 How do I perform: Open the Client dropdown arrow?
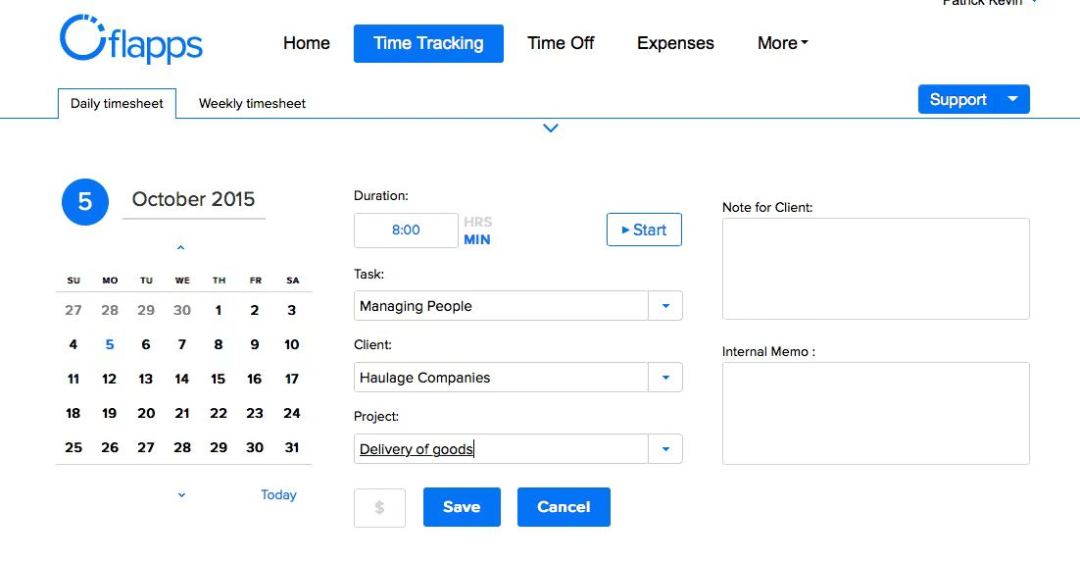click(665, 378)
